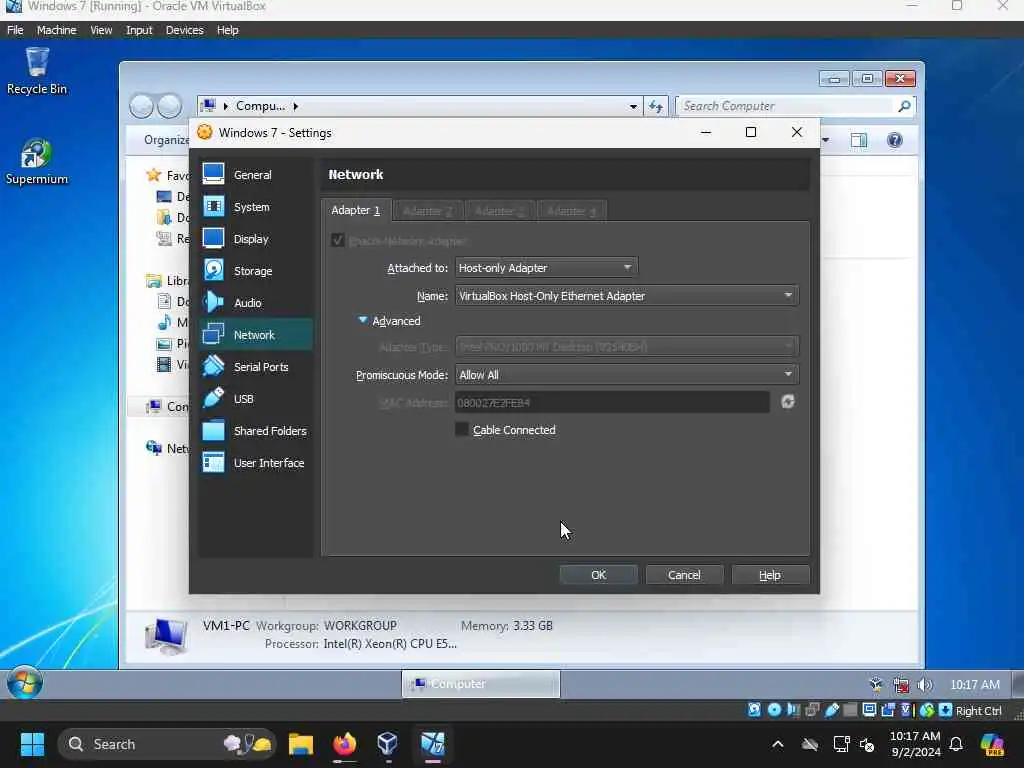Open the Storage settings category

point(255,270)
